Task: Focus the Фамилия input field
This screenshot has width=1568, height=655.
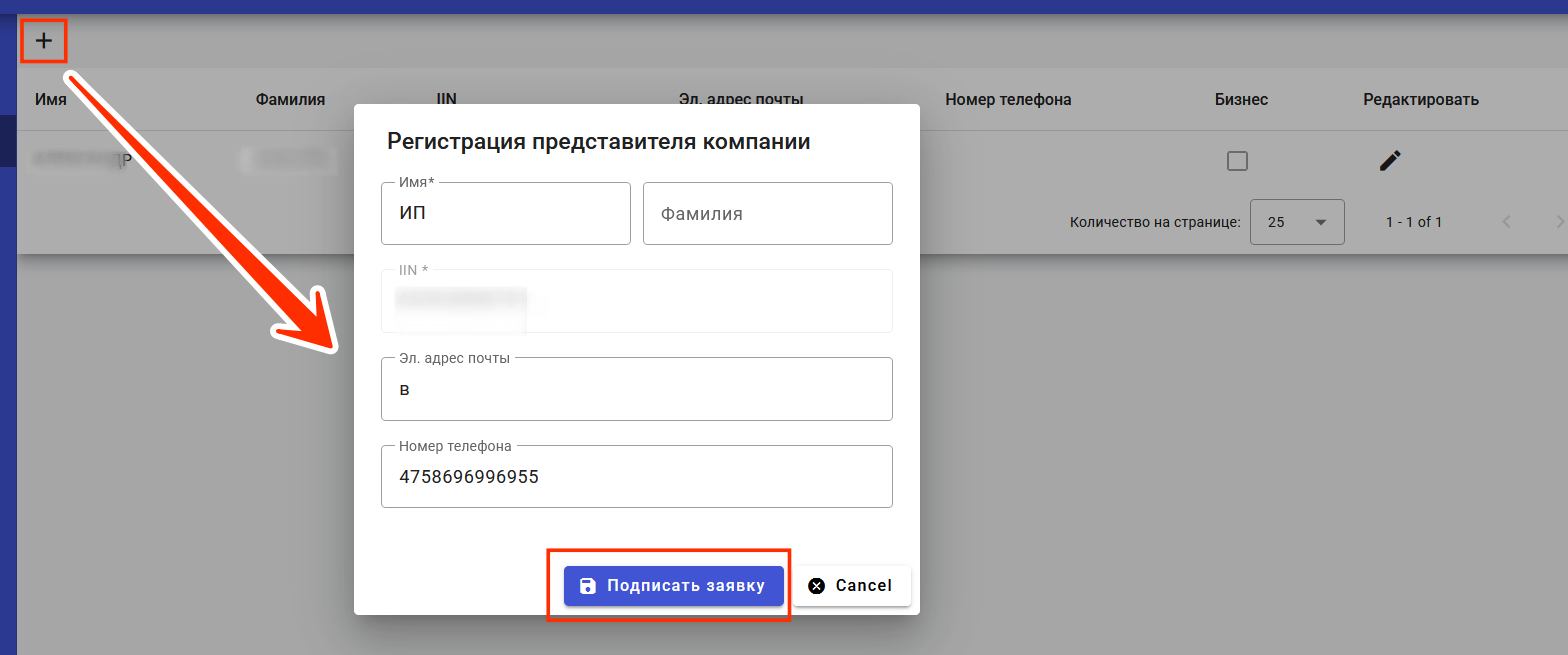Action: [x=767, y=213]
